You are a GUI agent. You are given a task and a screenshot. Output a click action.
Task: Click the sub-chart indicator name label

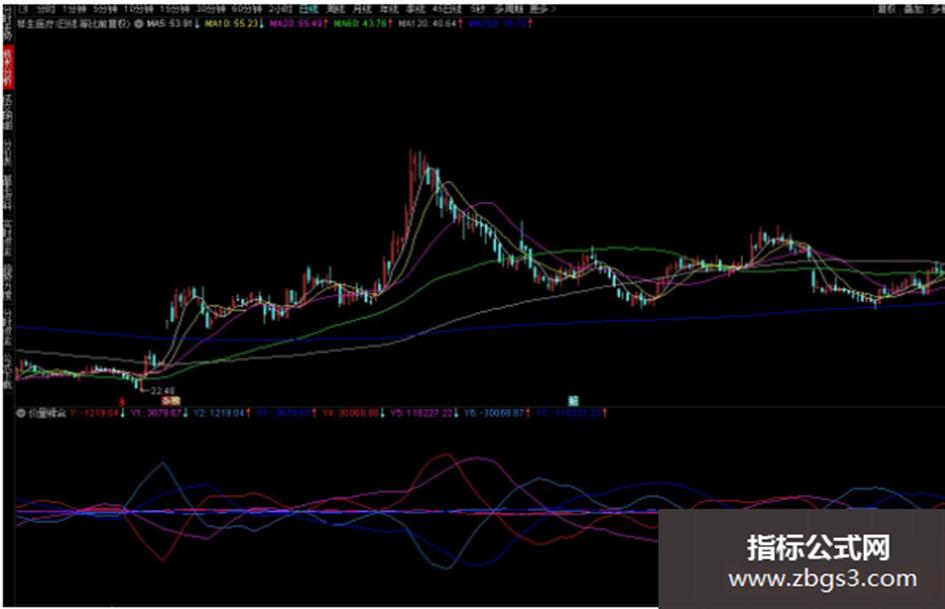[46, 413]
